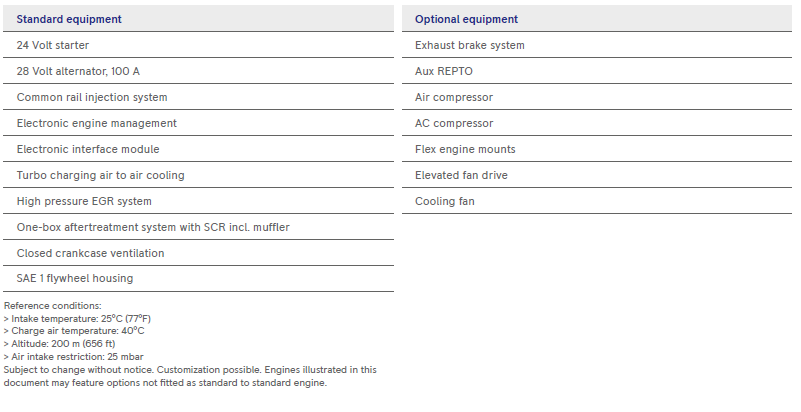Click Electronic interface module row
801x412 pixels.
[x=198, y=149]
